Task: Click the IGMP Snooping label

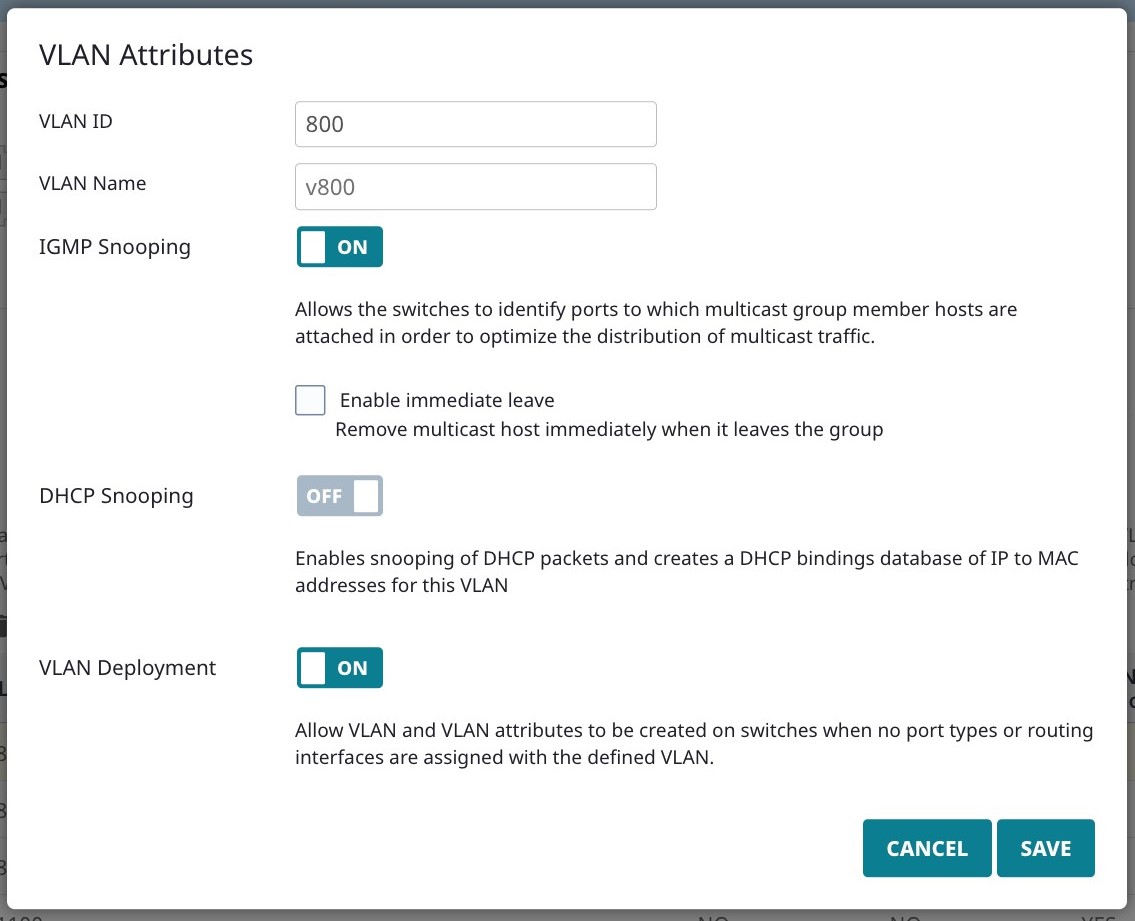Action: [115, 246]
